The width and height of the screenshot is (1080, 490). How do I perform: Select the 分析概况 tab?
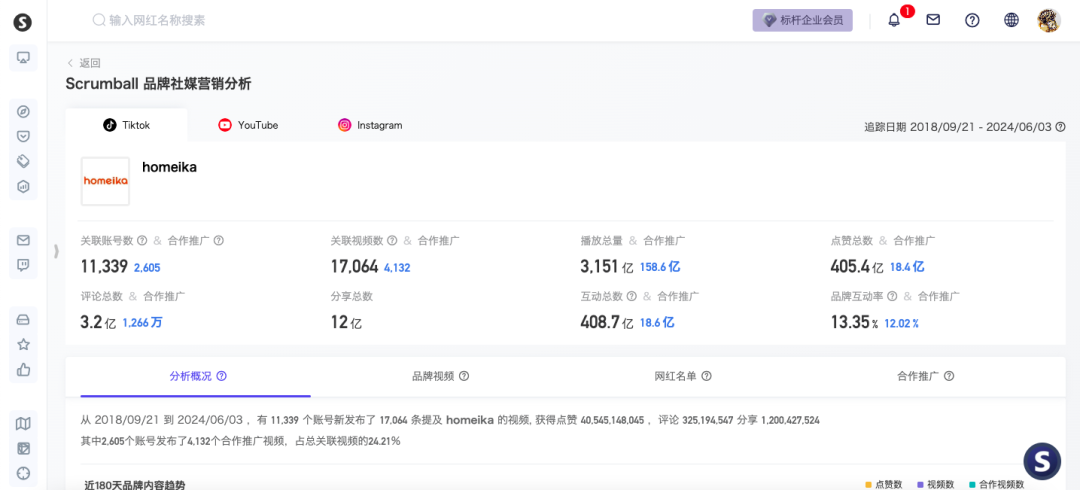tap(196, 376)
